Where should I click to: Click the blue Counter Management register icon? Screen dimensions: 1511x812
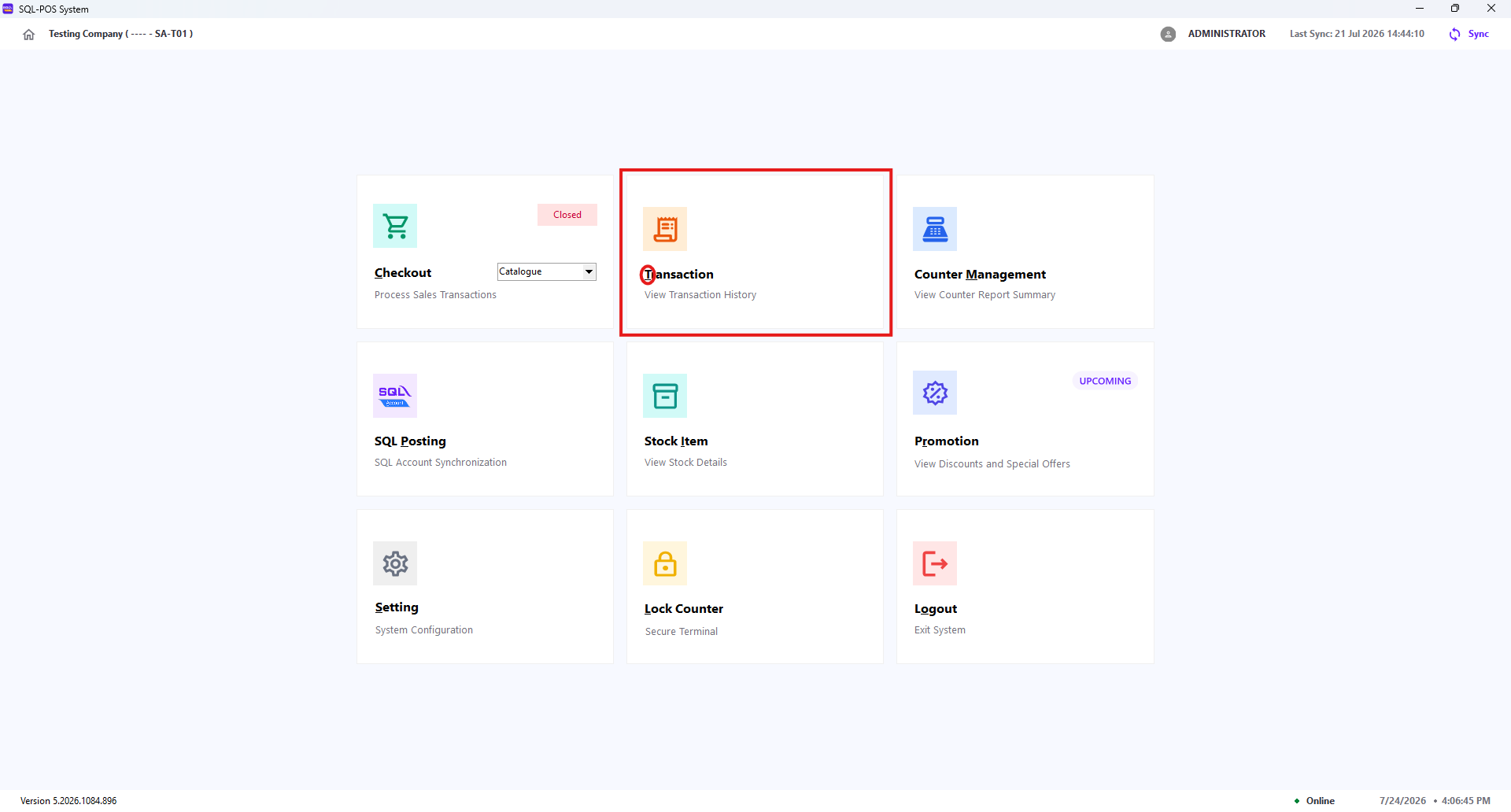click(x=935, y=229)
